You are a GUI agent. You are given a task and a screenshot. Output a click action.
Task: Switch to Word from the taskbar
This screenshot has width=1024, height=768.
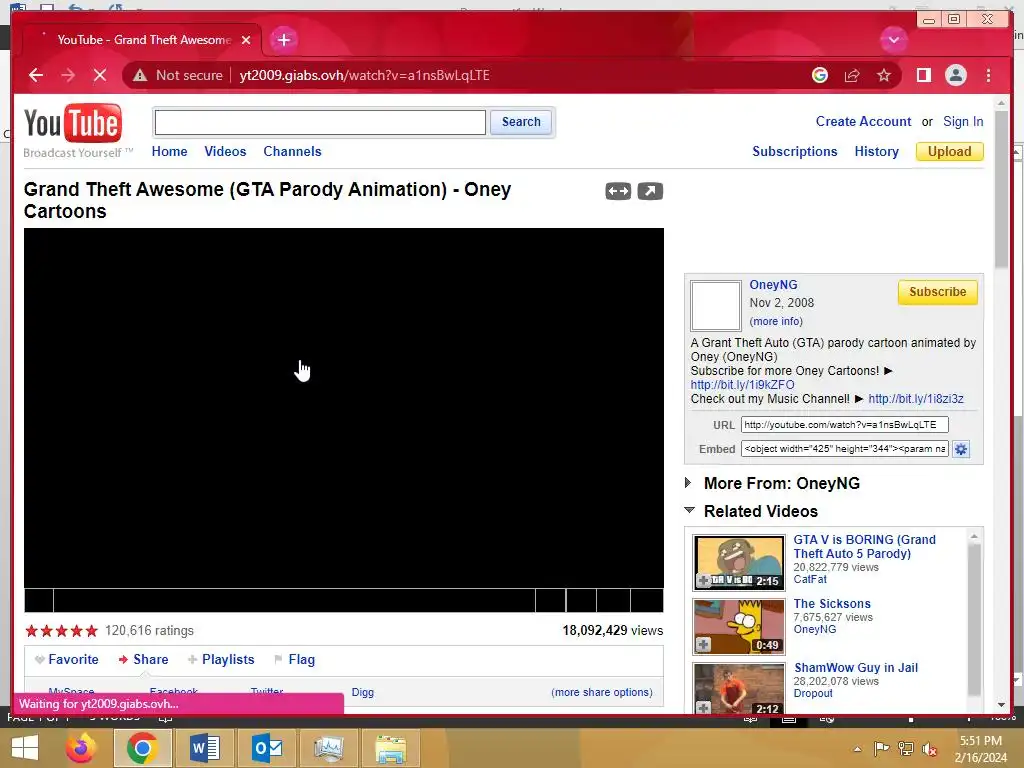(204, 748)
